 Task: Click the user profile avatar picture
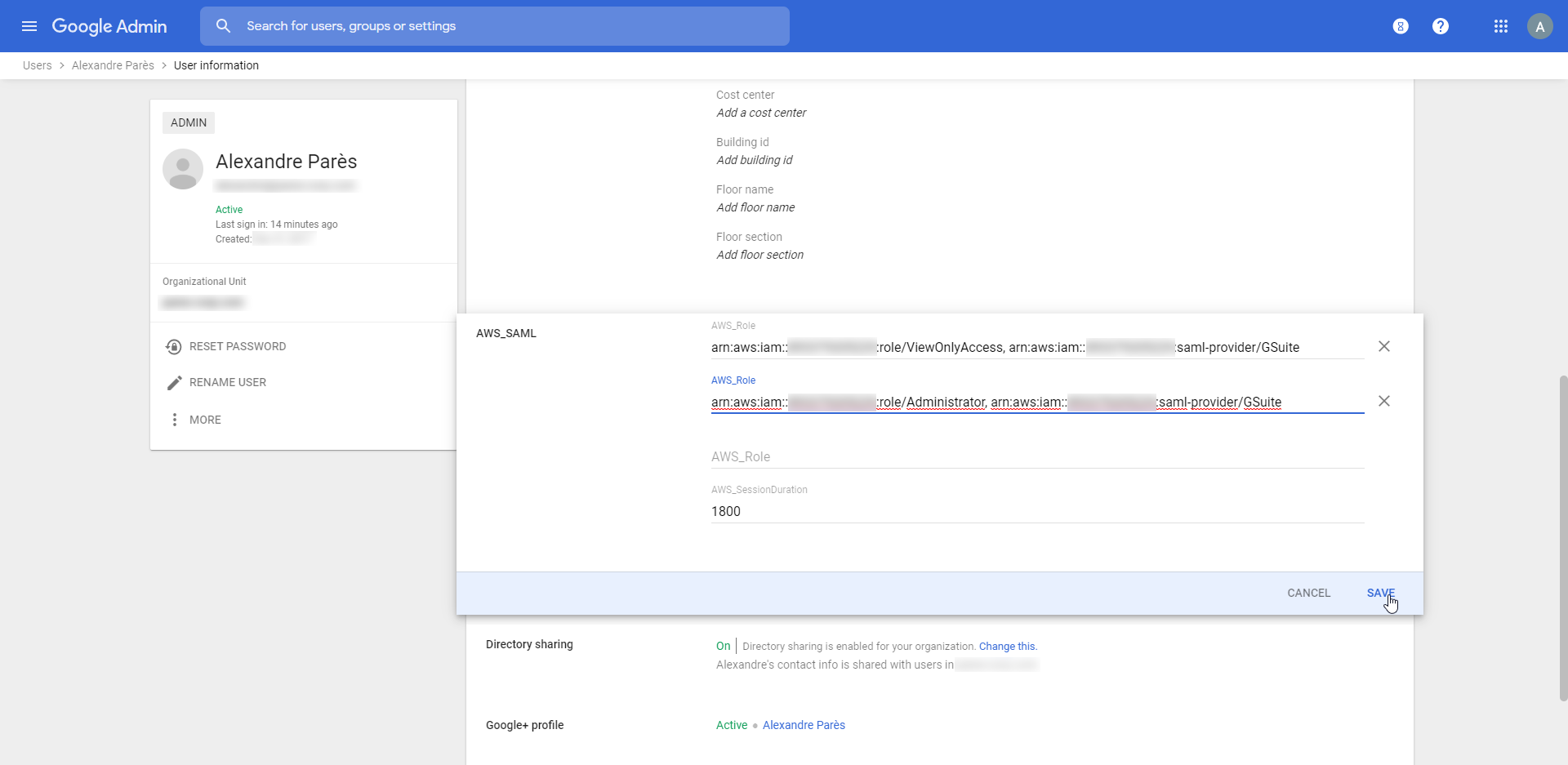pyautogui.click(x=183, y=169)
